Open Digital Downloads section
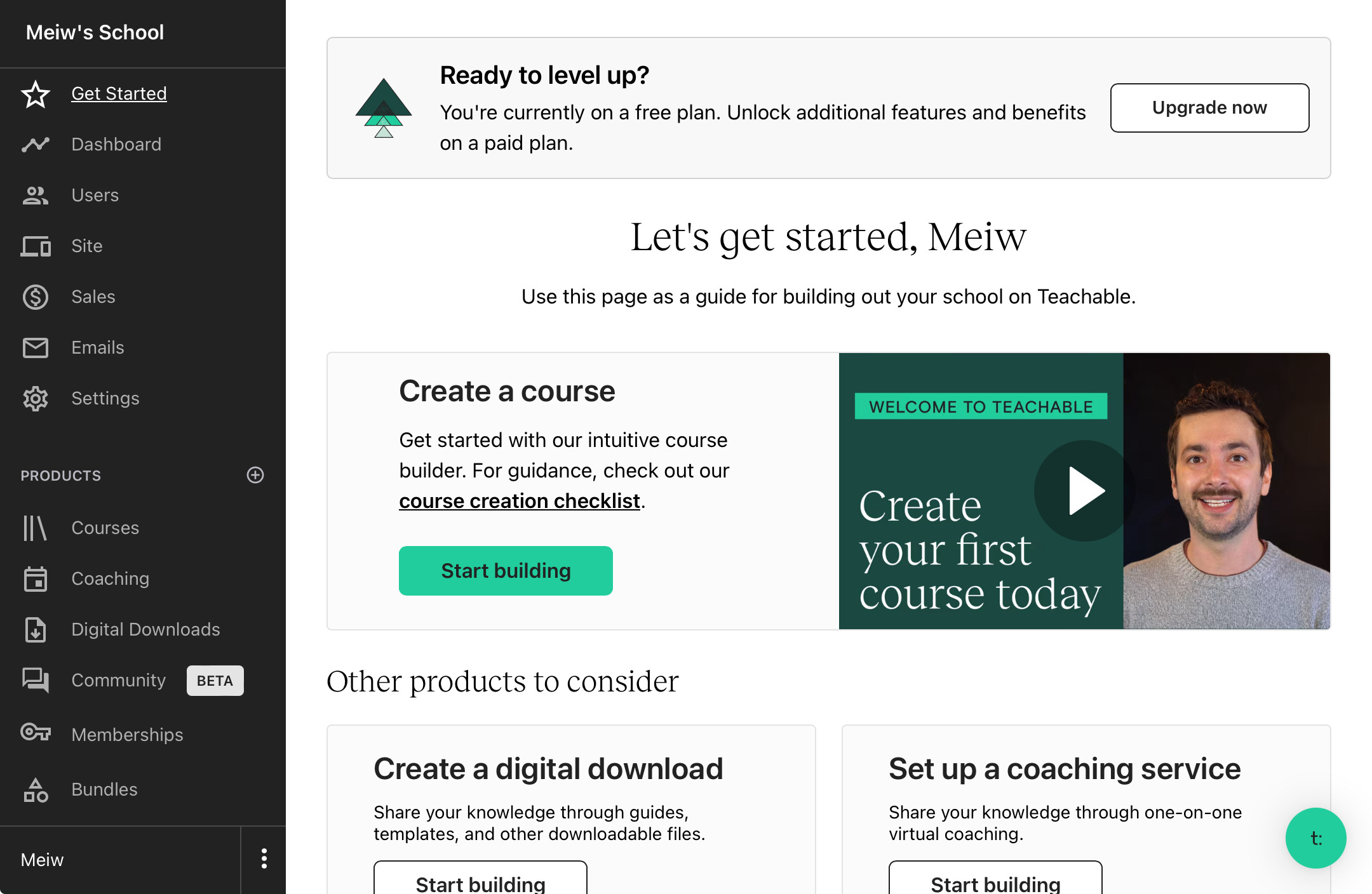The image size is (1372, 894). tap(145, 629)
